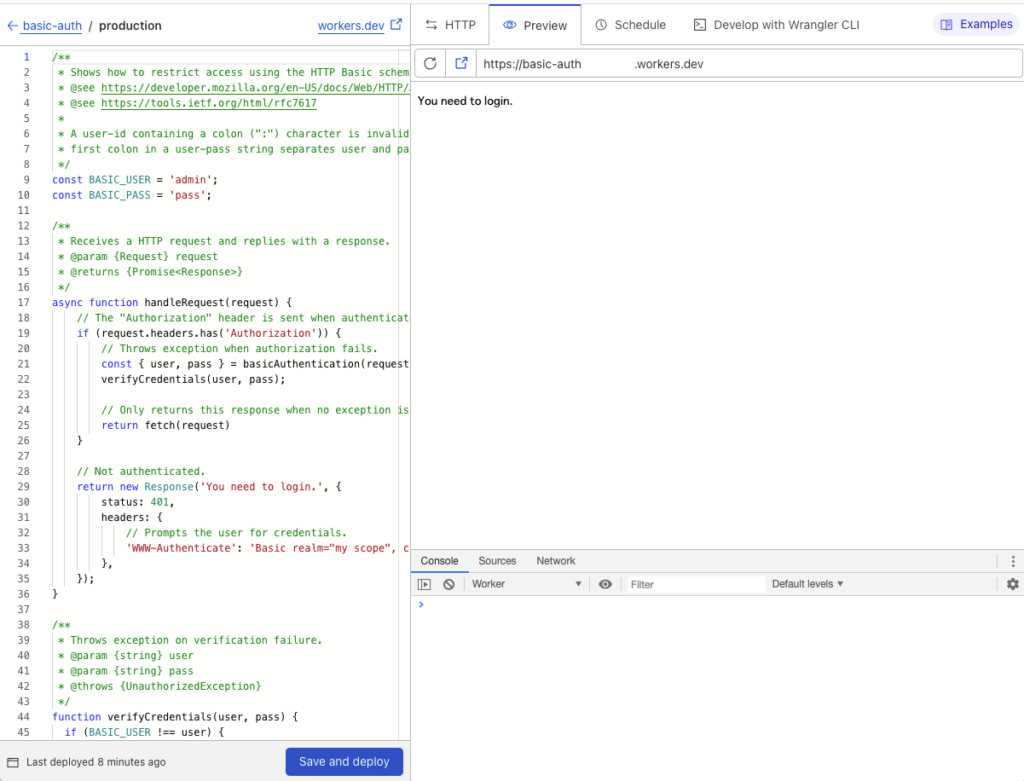Place cursor on BASIC_USER 'admin' line

(x=135, y=180)
